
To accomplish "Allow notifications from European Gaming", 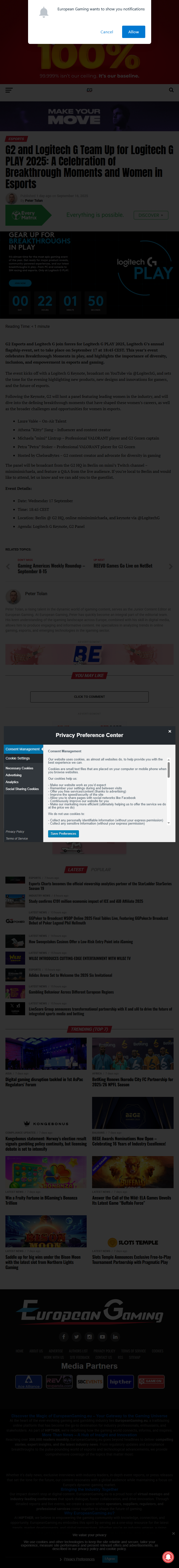I will 133,32.
